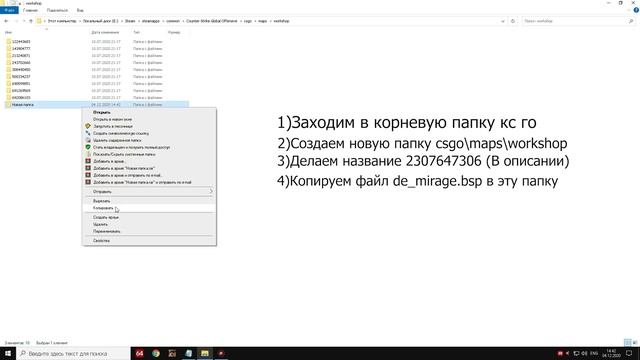640x360 pixels.
Task: Expand the Explorer ribbon with the top-right chevron
Action: tap(629, 10)
